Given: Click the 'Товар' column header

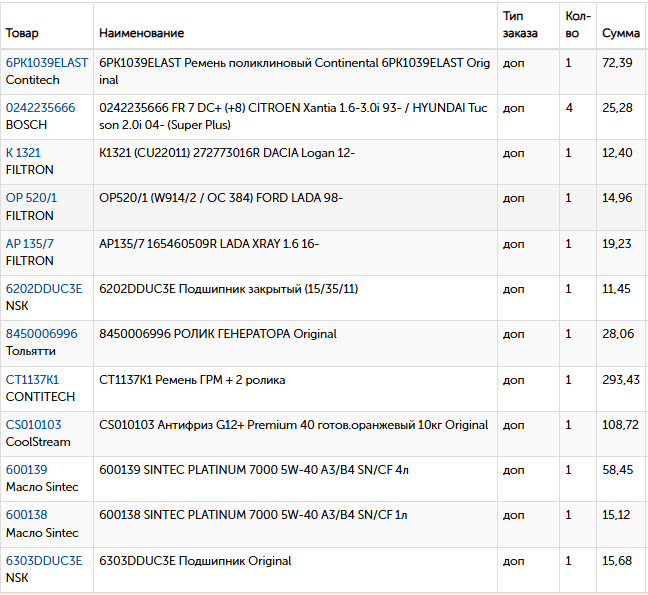Looking at the screenshot, I should (22, 33).
